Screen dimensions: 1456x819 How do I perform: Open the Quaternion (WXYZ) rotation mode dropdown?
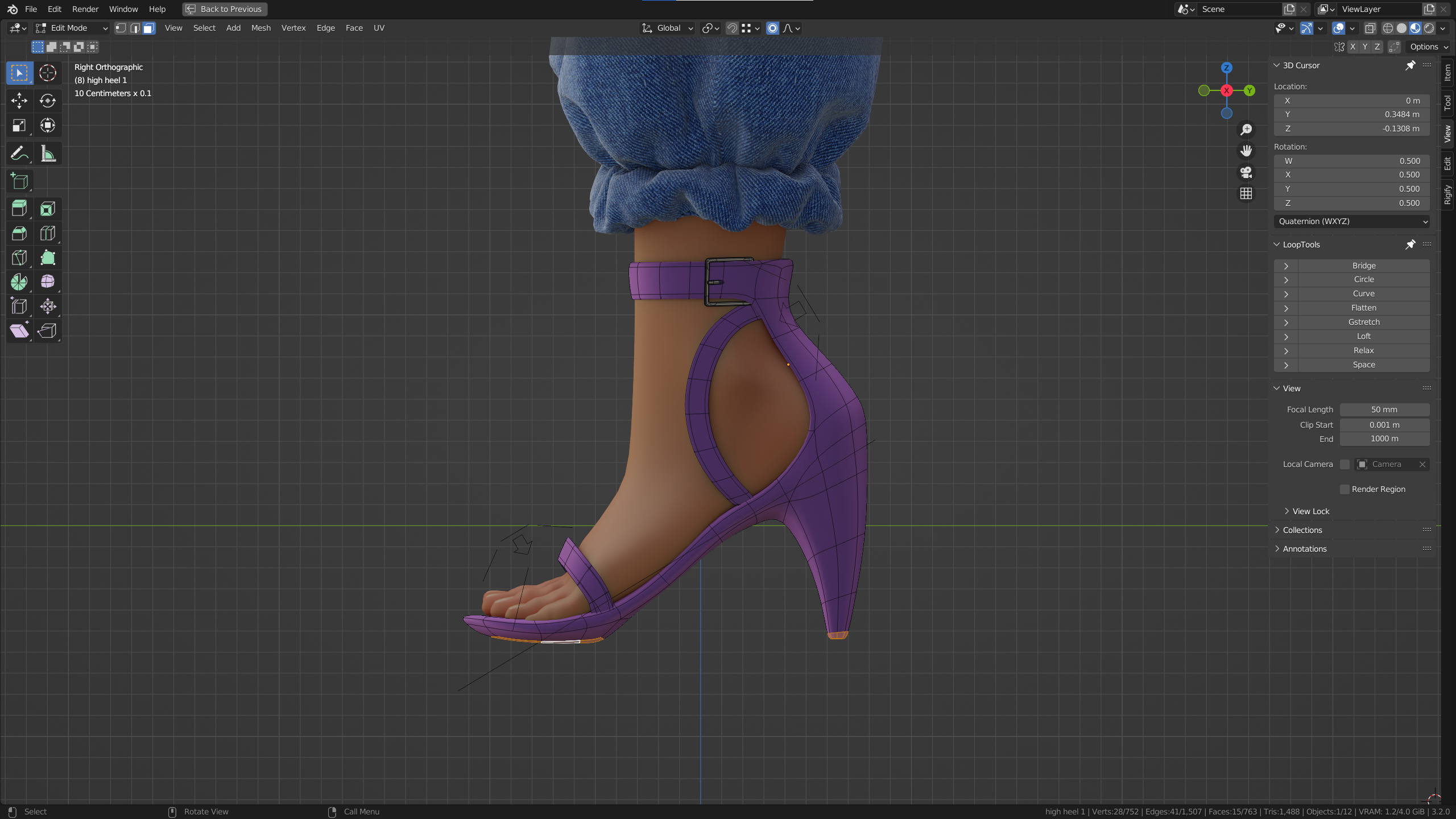[x=1352, y=221]
